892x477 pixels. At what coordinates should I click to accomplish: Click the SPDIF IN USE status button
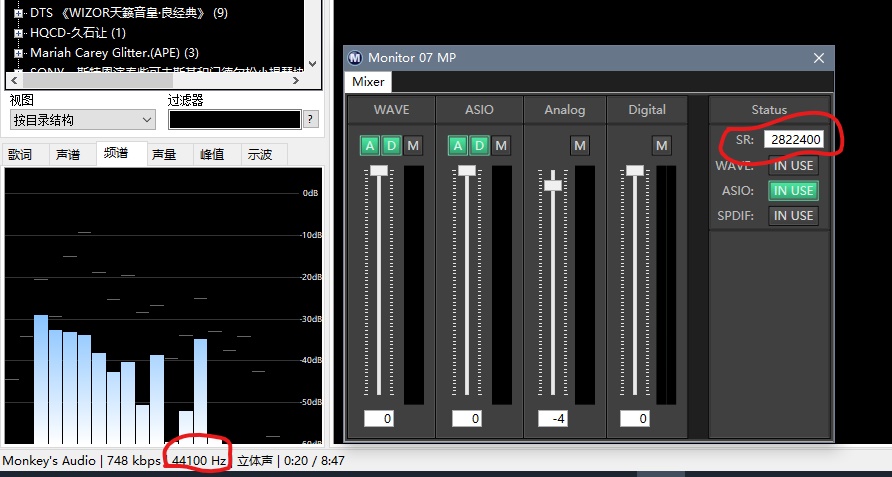click(793, 216)
